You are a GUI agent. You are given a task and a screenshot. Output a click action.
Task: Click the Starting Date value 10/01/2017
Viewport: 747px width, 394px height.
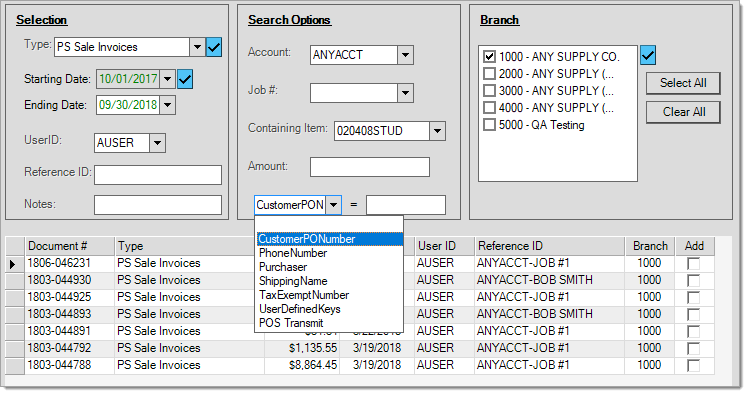128,79
